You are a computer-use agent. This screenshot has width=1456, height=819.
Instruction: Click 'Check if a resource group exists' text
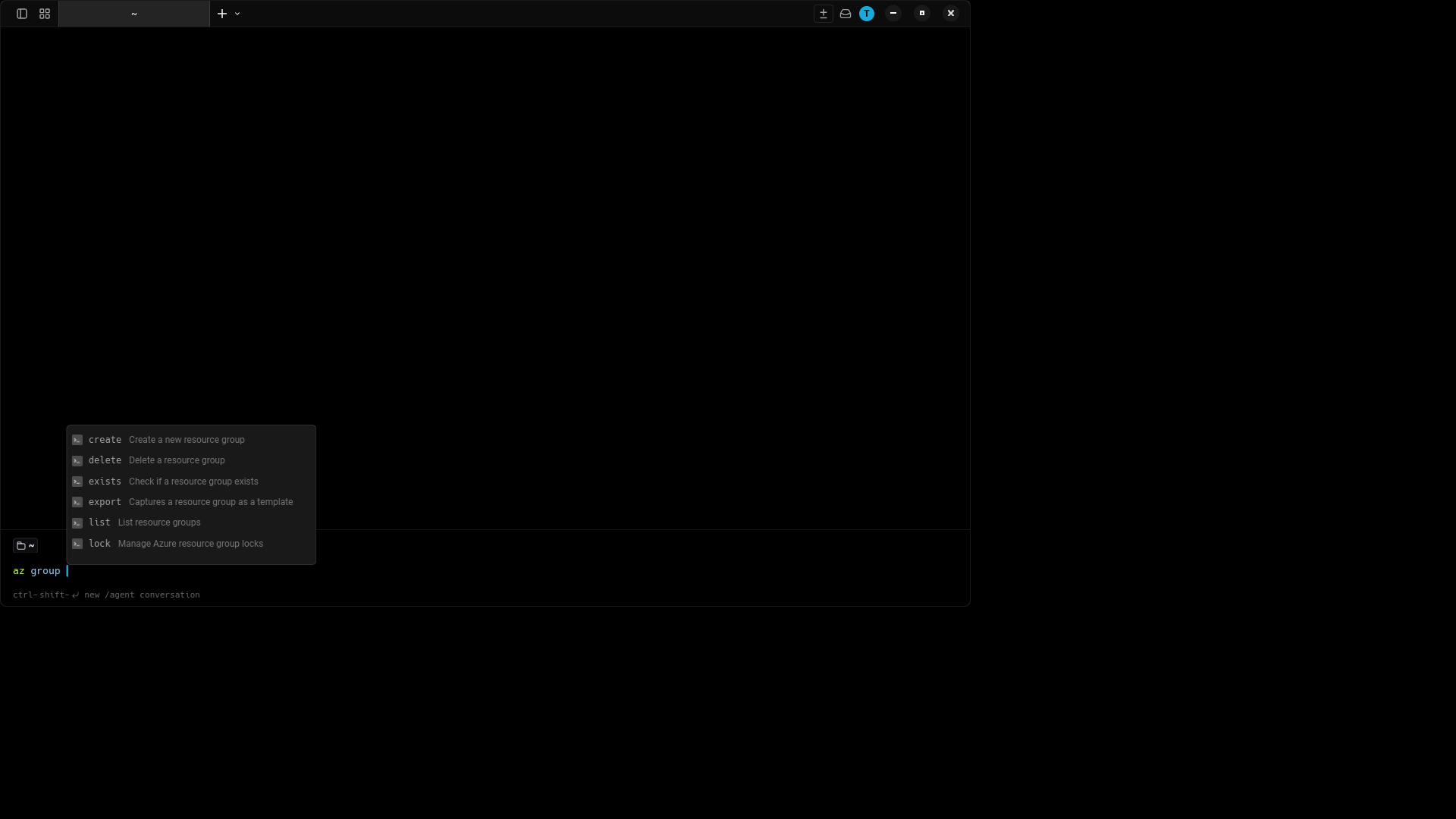(x=193, y=482)
